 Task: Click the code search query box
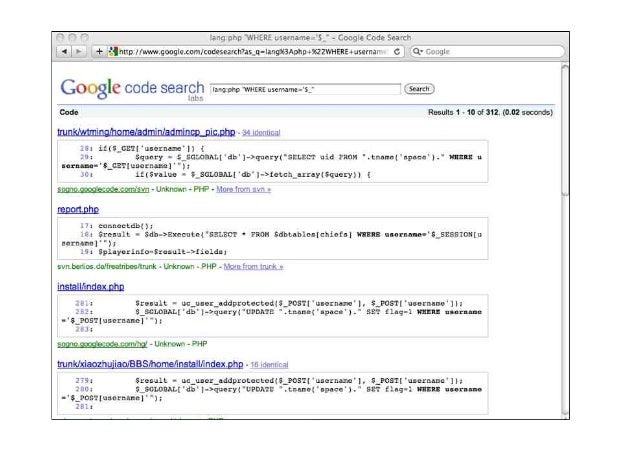click(305, 89)
